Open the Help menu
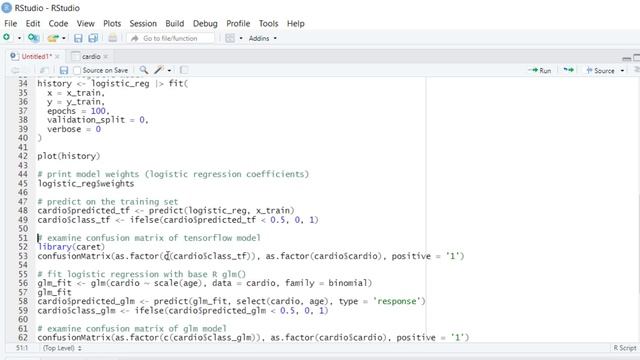This screenshot has width=640, height=360. (296, 24)
